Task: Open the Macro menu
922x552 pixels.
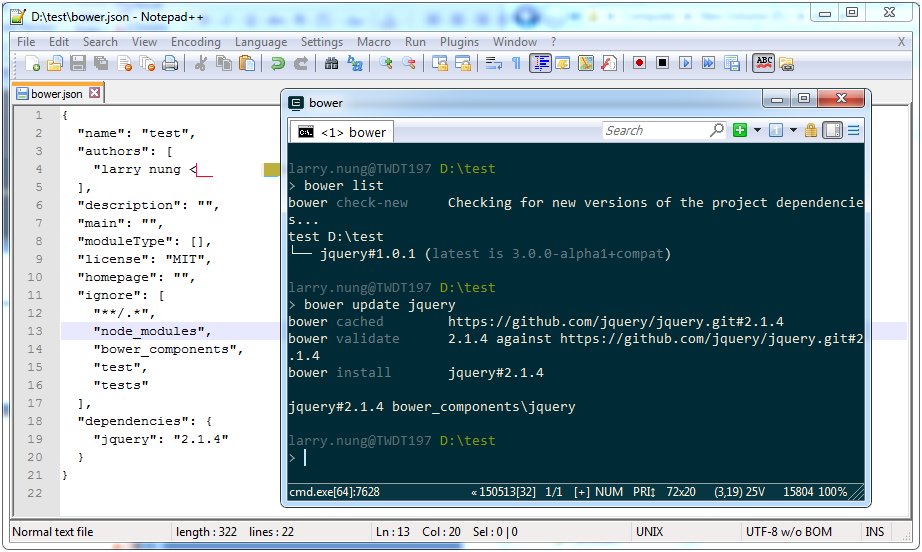Action: tap(373, 42)
